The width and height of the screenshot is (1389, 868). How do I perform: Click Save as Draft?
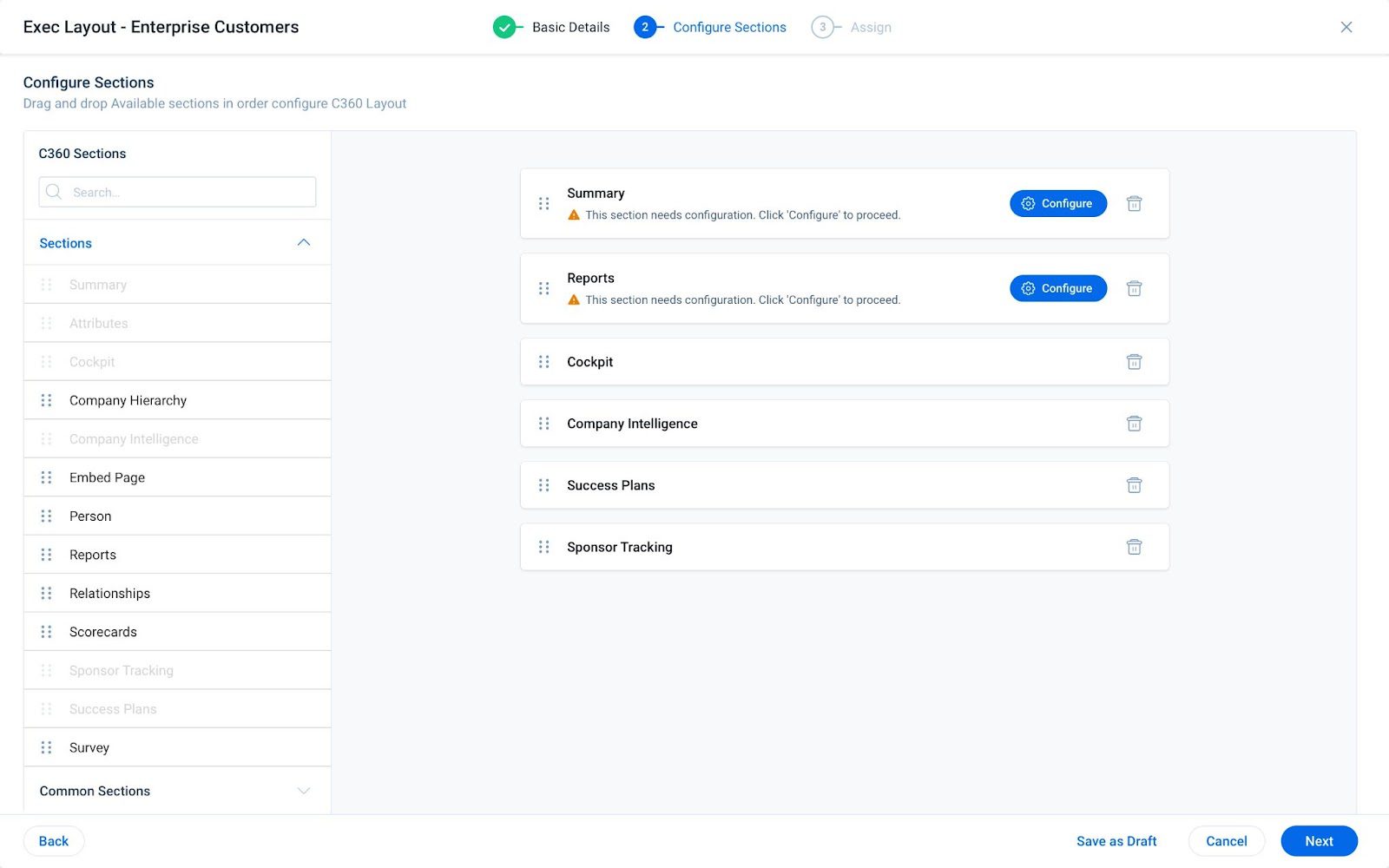1116,840
